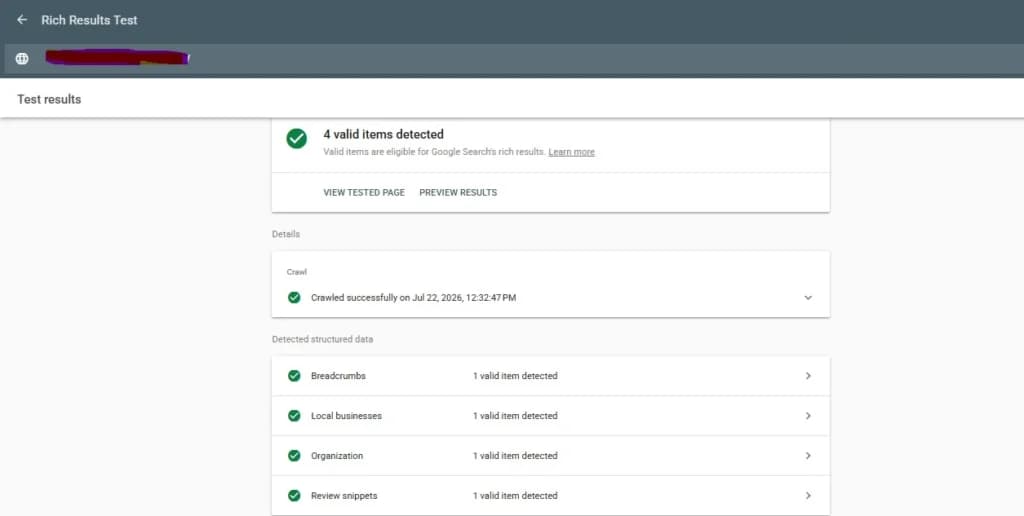Click the green check beside Breadcrumbs
Image resolution: width=1024 pixels, height=516 pixels.
pos(295,376)
